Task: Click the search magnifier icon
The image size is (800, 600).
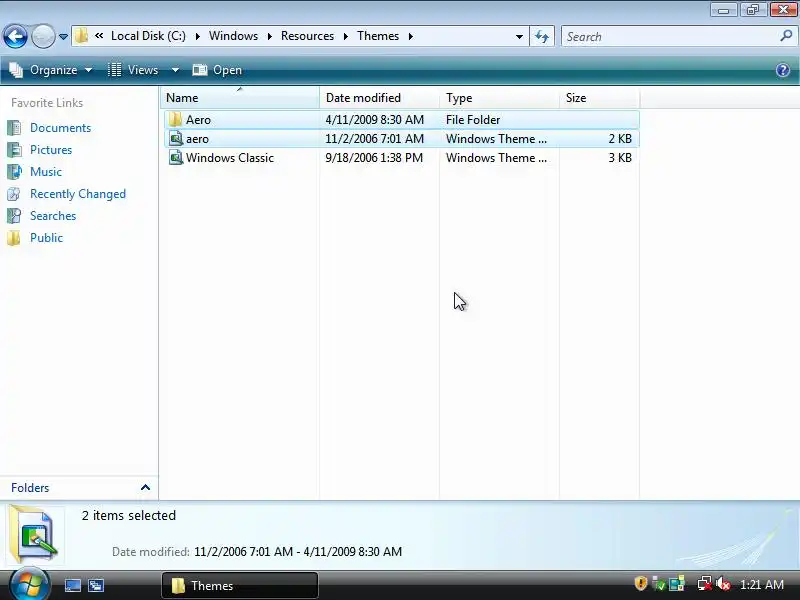Action: [786, 36]
